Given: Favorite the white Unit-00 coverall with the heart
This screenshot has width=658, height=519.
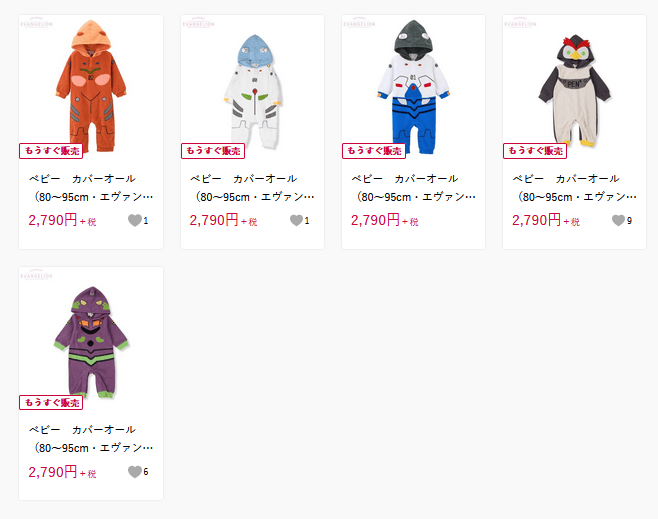Looking at the screenshot, I should coord(296,220).
